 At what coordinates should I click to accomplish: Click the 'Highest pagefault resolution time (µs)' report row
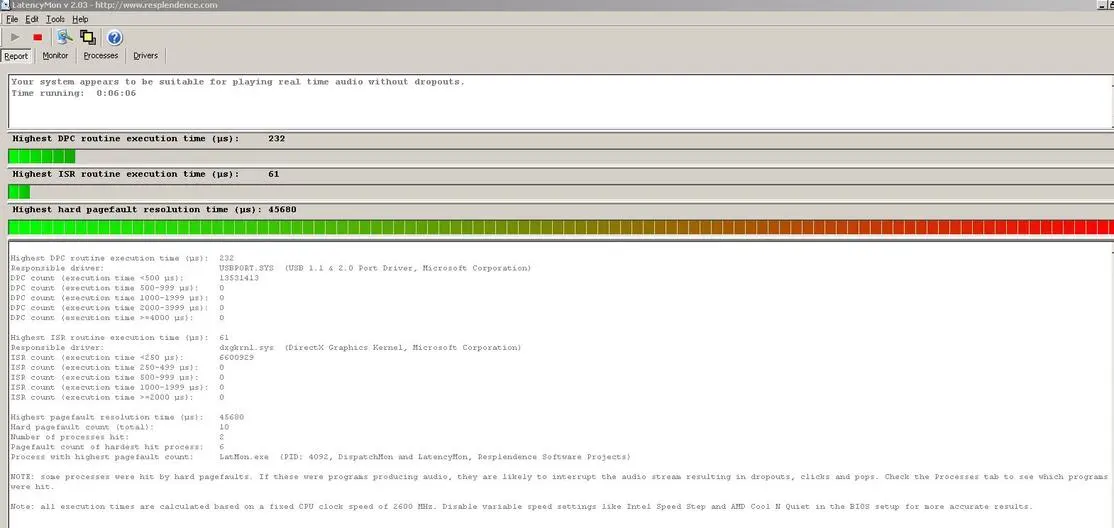(x=127, y=417)
